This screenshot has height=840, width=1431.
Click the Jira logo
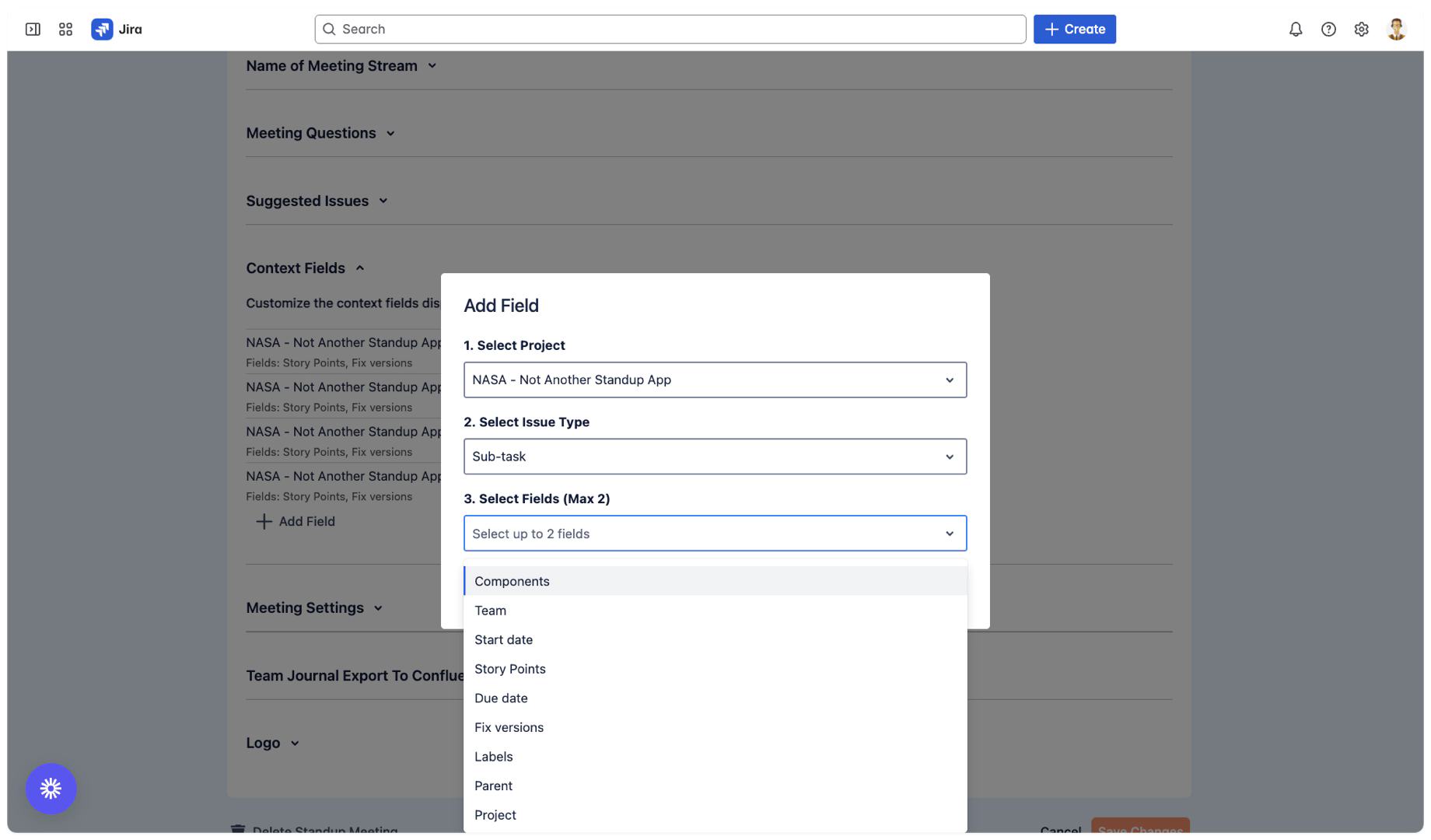click(117, 29)
